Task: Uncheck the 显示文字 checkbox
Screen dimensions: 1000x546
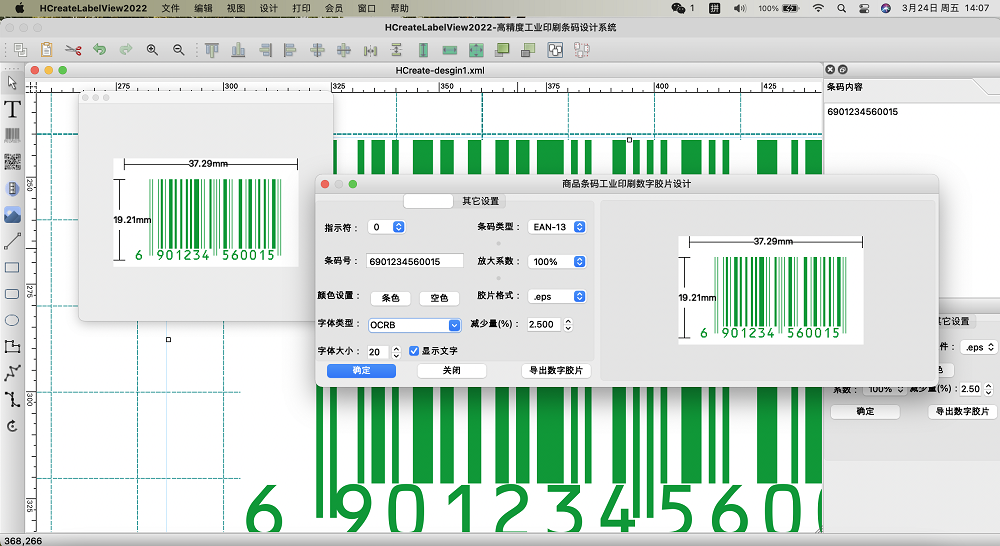Action: pyautogui.click(x=414, y=351)
